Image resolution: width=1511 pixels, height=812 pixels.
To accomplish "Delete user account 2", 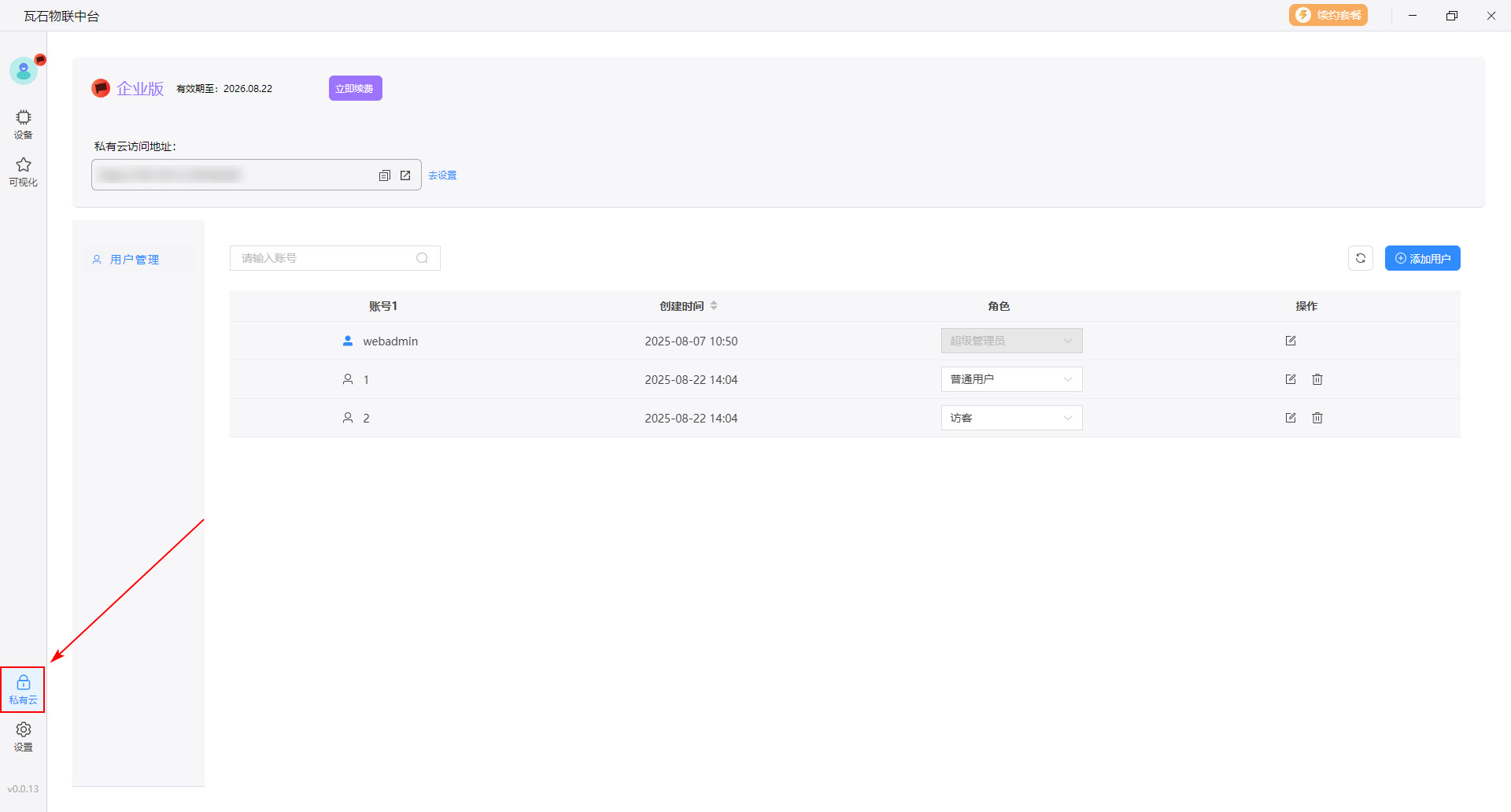I will click(1317, 418).
